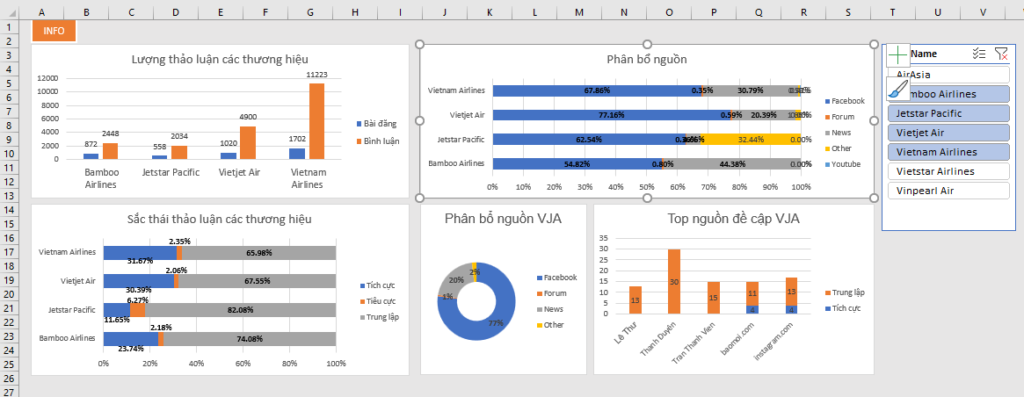1024x397 pixels.
Task: Click the 67.86% Facebook bar for Vietnam Airlines
Action: [x=597, y=91]
